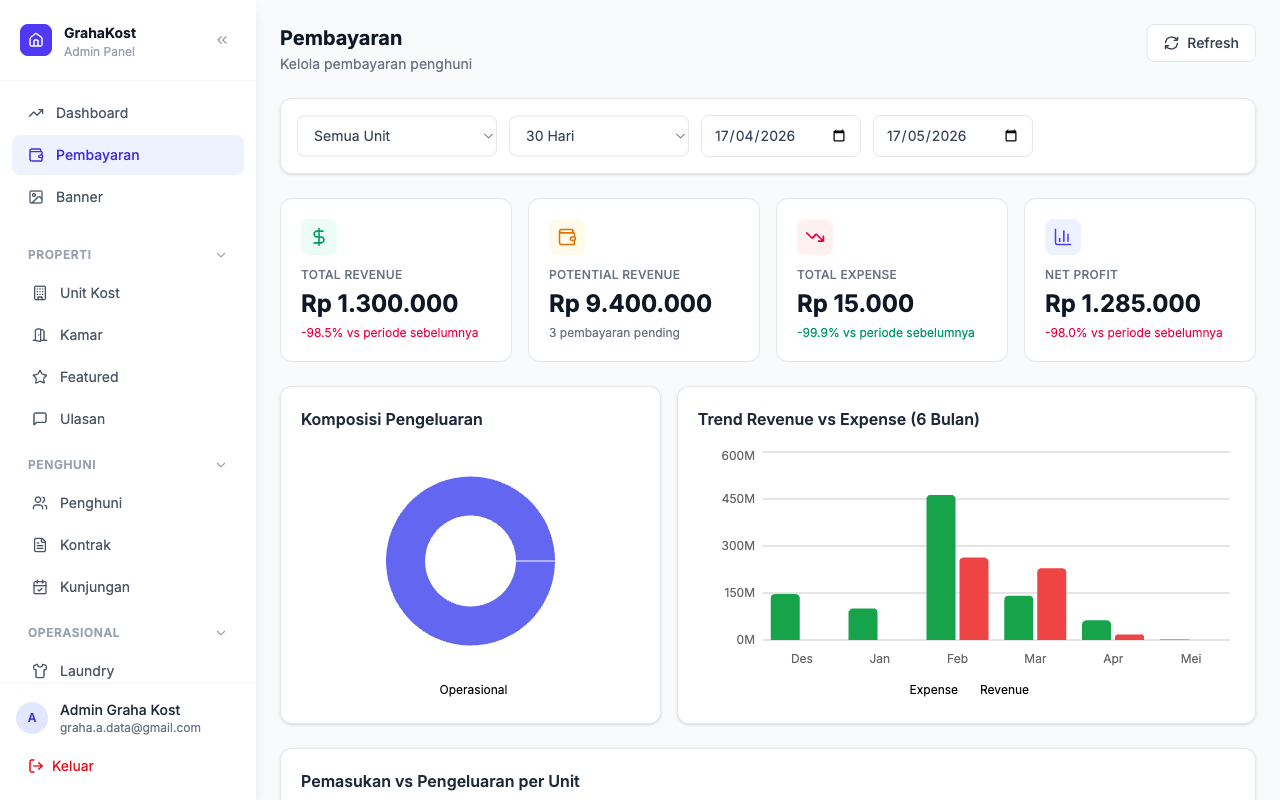Click the Rp 15.000 total expense value

click(856, 303)
